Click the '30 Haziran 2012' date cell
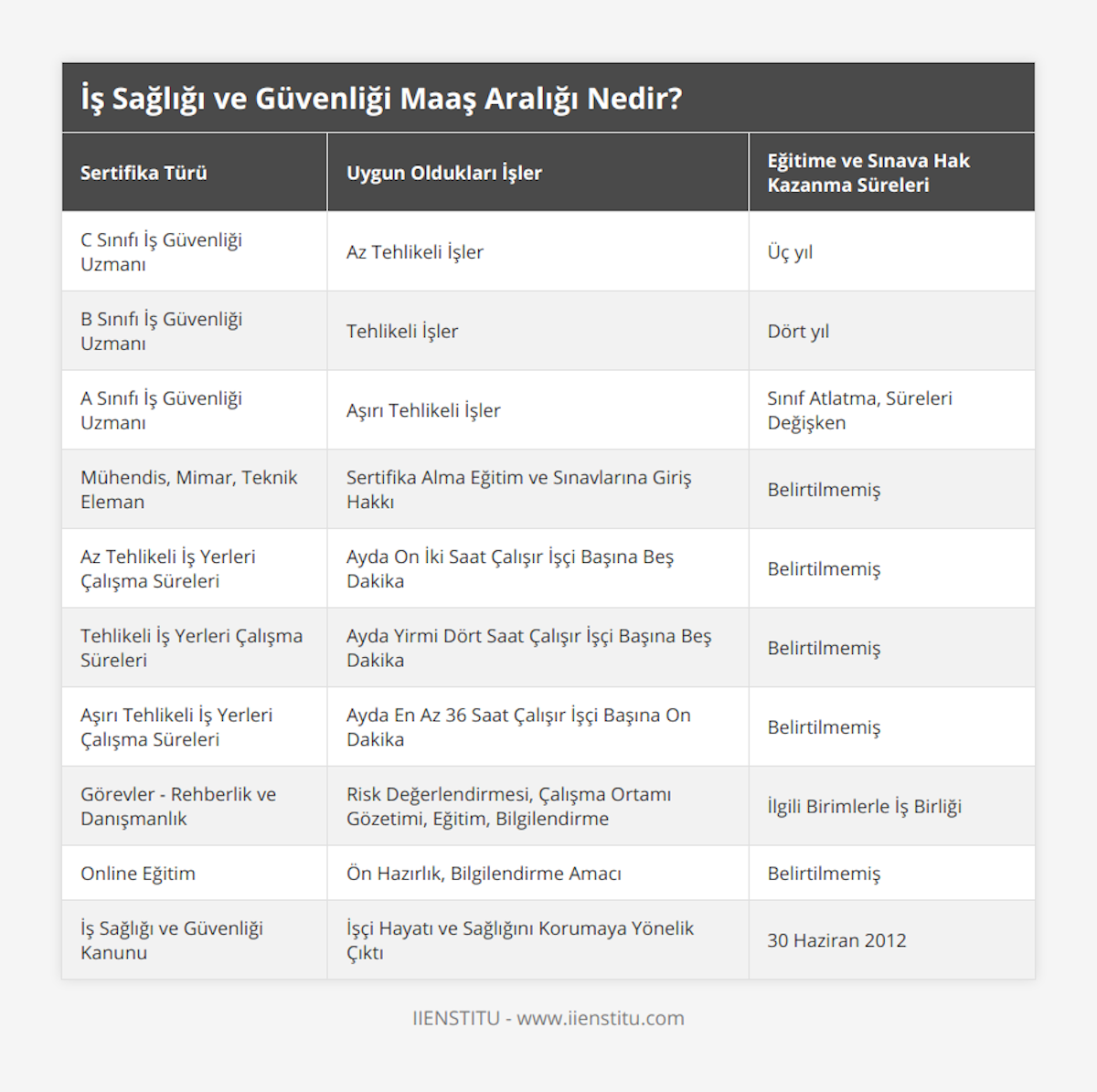The width and height of the screenshot is (1097, 1092). coord(836,940)
